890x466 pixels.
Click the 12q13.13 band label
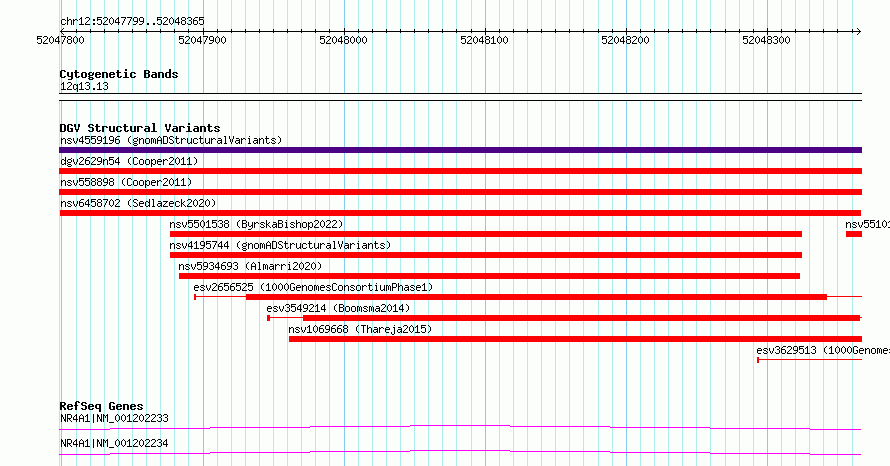point(84,86)
